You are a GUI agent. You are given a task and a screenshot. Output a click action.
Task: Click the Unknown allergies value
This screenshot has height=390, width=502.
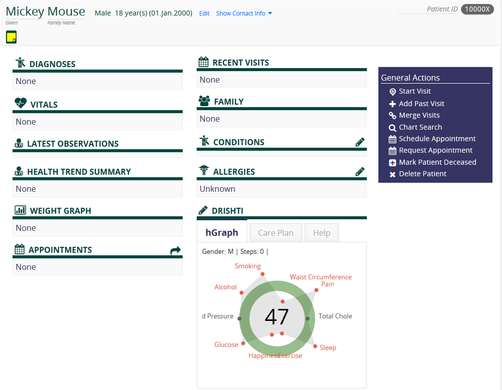point(217,189)
